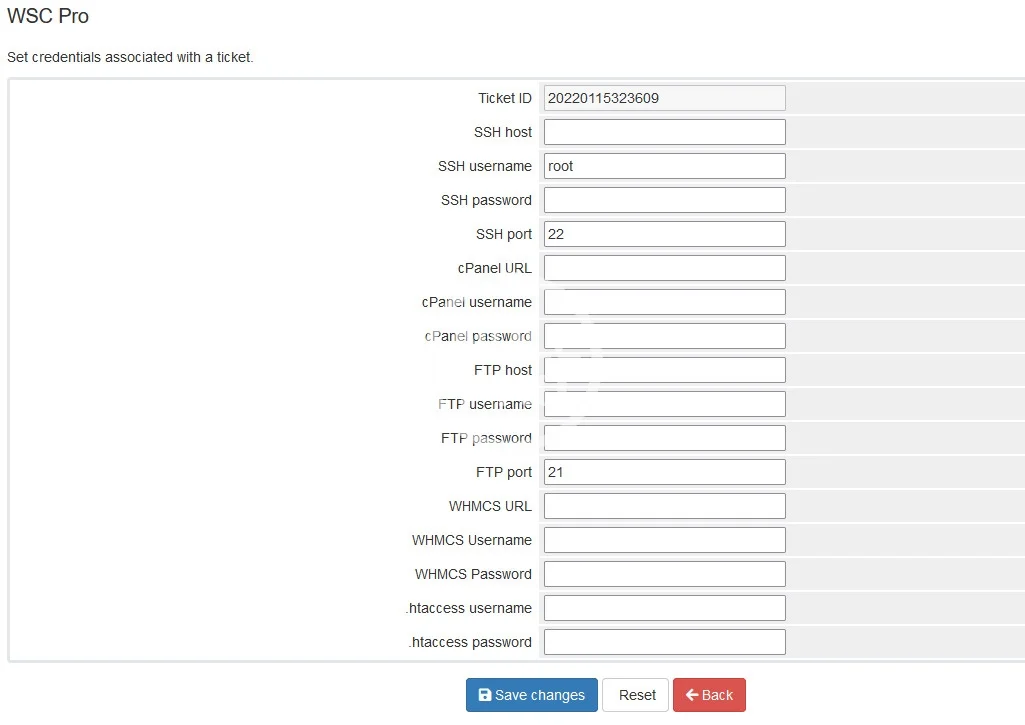Click the SSH port field
The image size is (1025, 725).
664,234
